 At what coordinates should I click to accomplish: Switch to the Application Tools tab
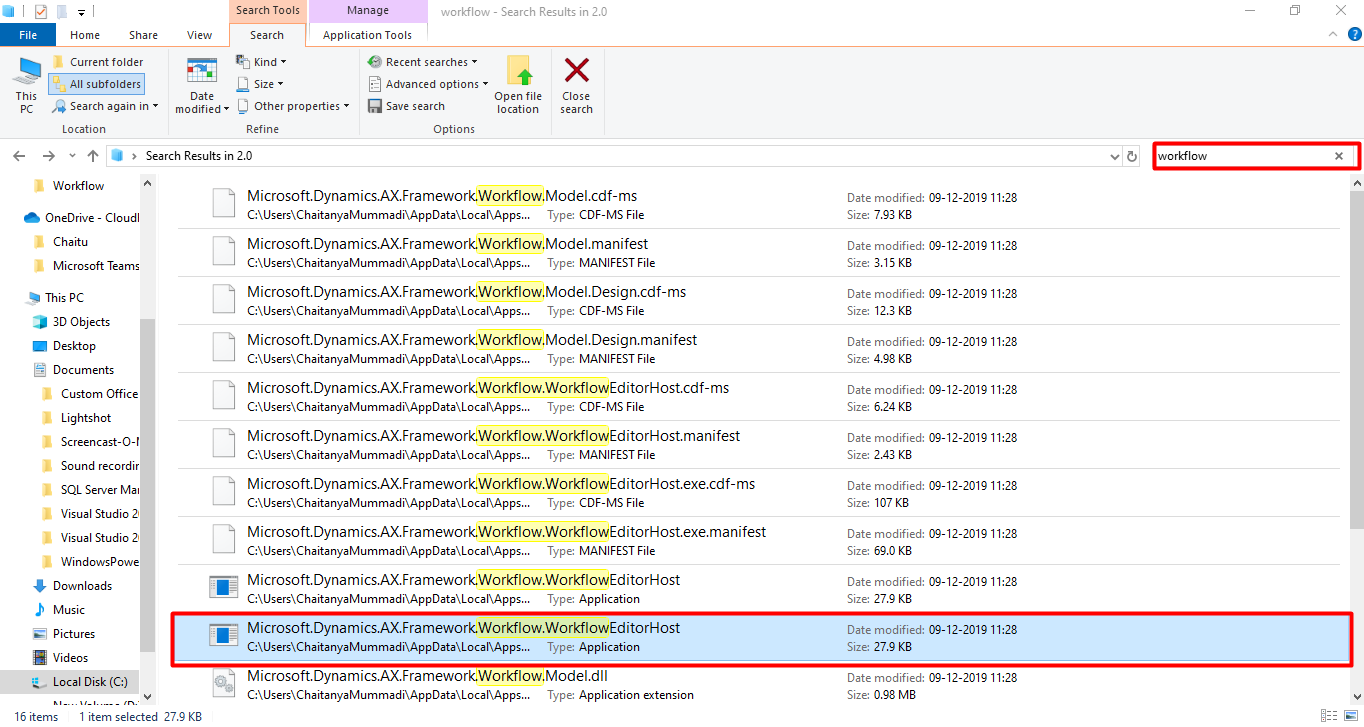pyautogui.click(x=367, y=35)
